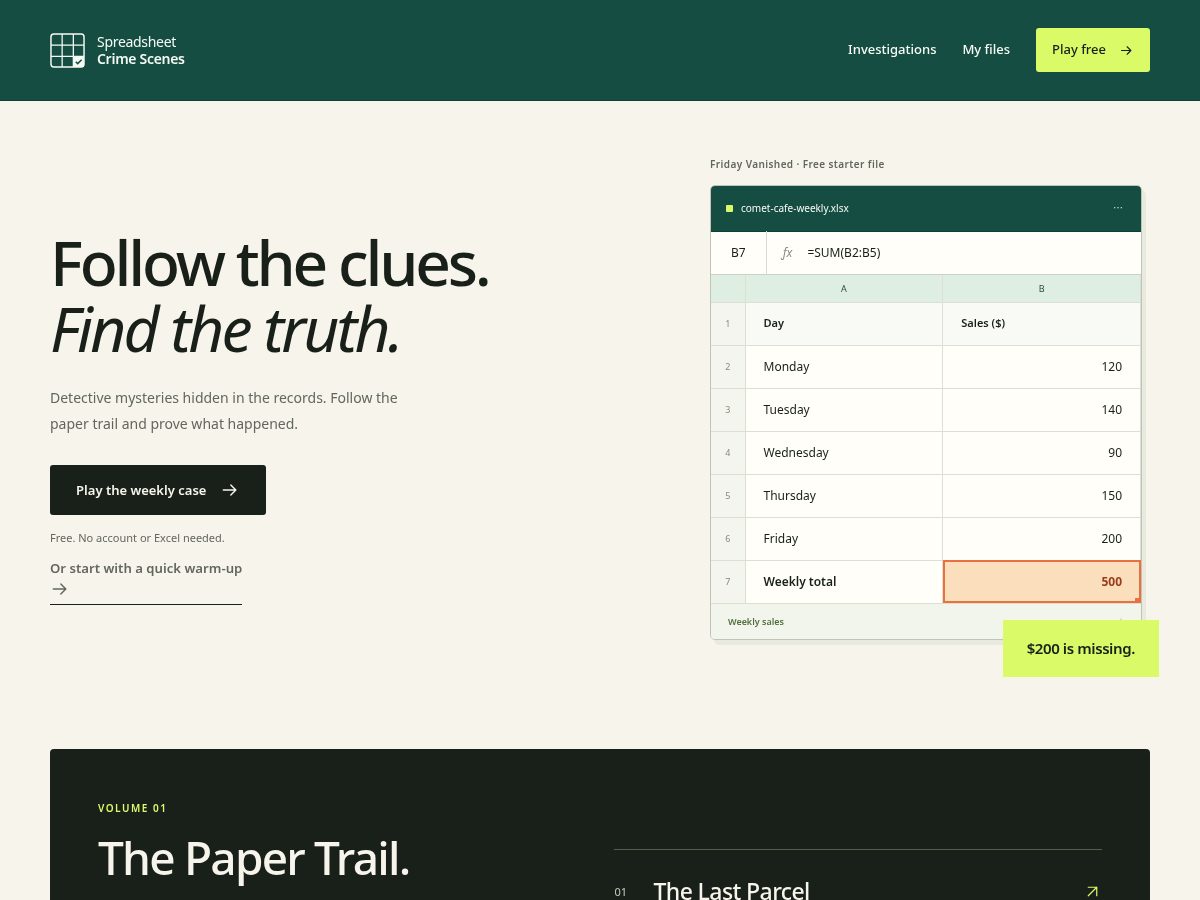Select row header 7

(728, 582)
